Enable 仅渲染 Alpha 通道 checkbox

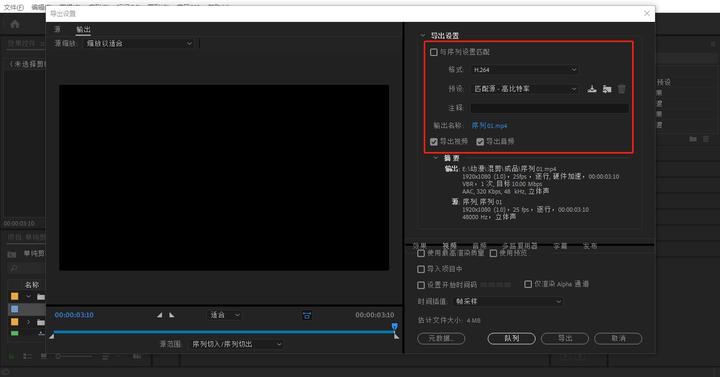[x=528, y=284]
